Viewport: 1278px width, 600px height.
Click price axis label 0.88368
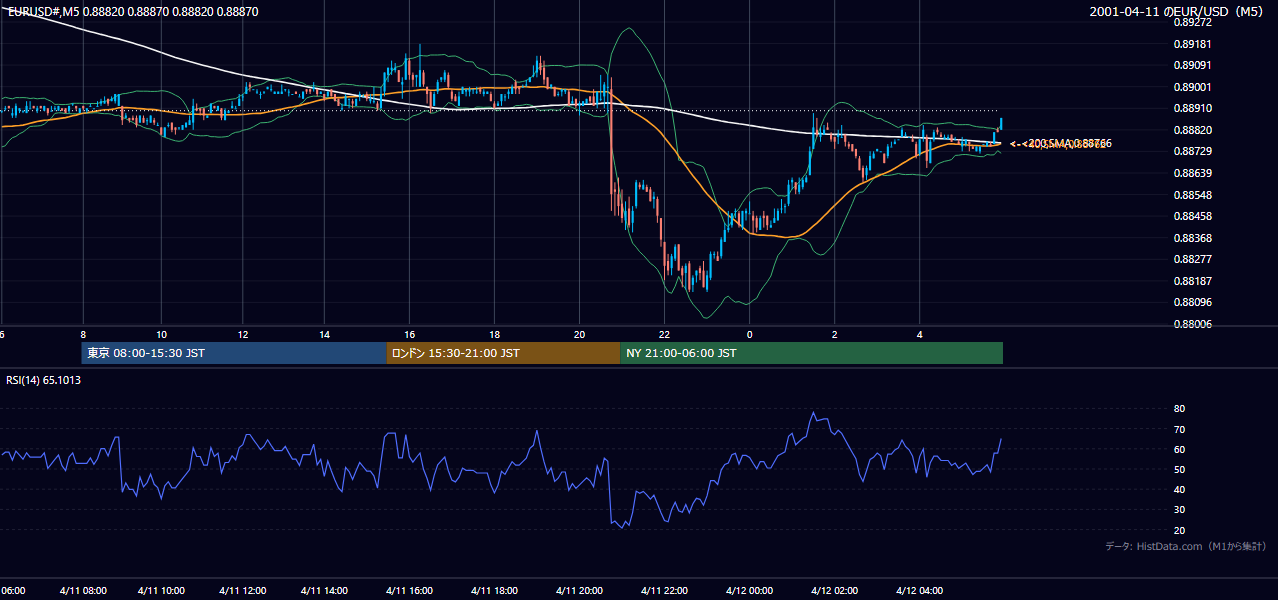1192,238
